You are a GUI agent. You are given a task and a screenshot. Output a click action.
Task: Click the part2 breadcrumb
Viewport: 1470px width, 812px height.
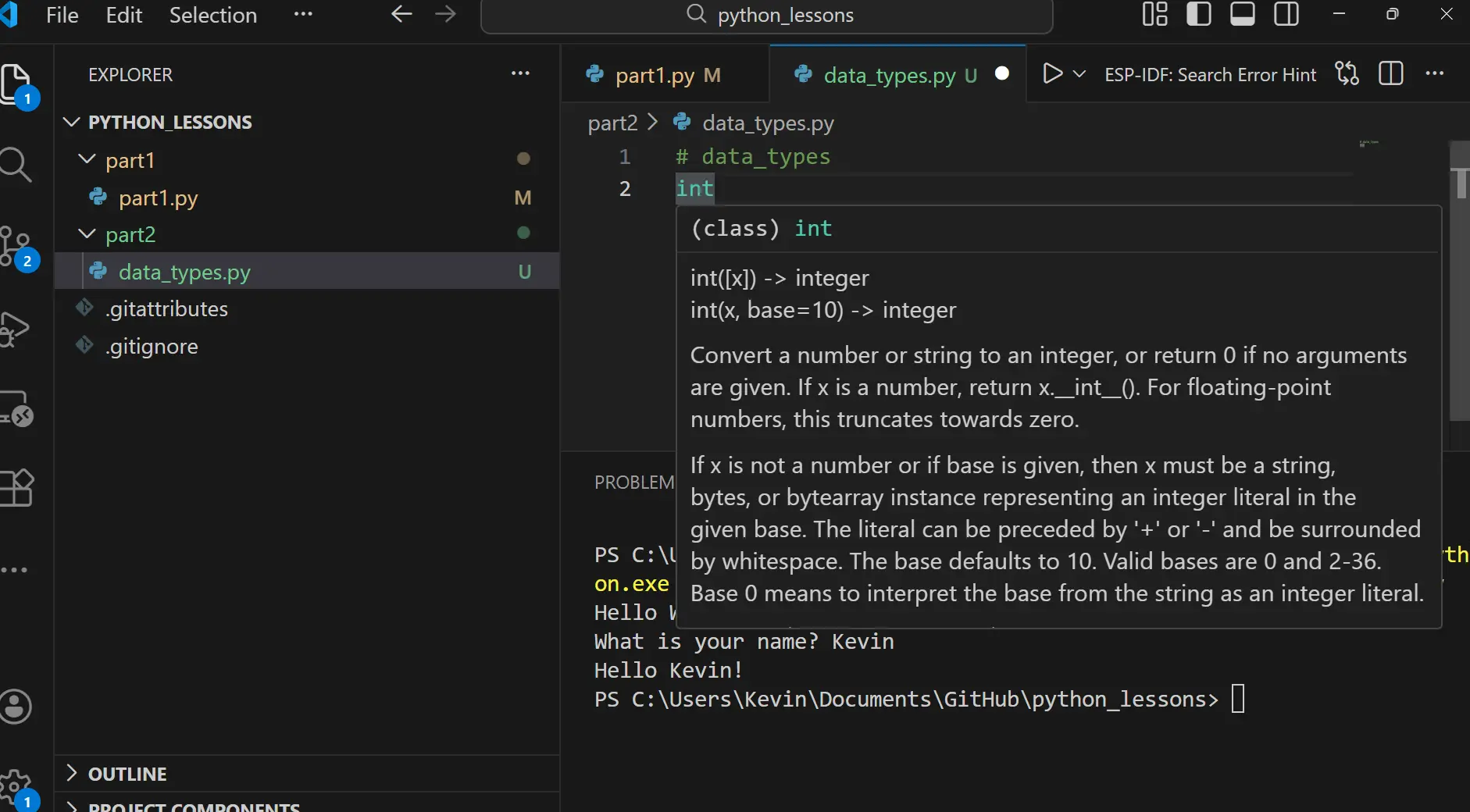click(612, 123)
